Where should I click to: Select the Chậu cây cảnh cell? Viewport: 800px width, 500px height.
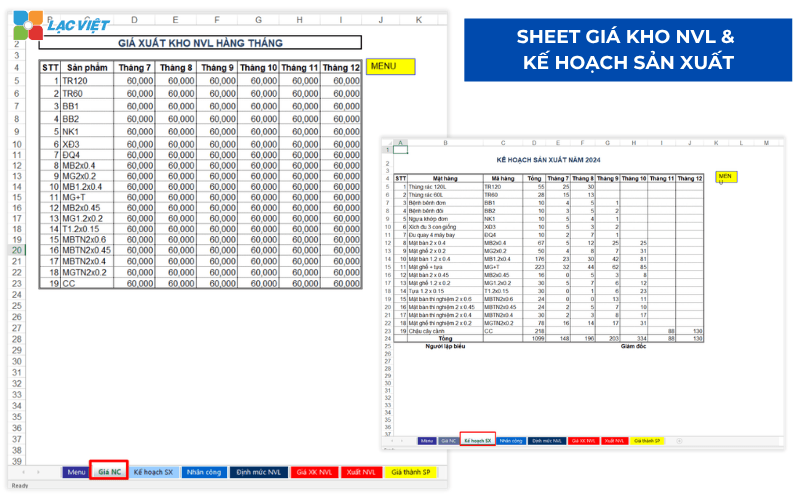(x=445, y=331)
